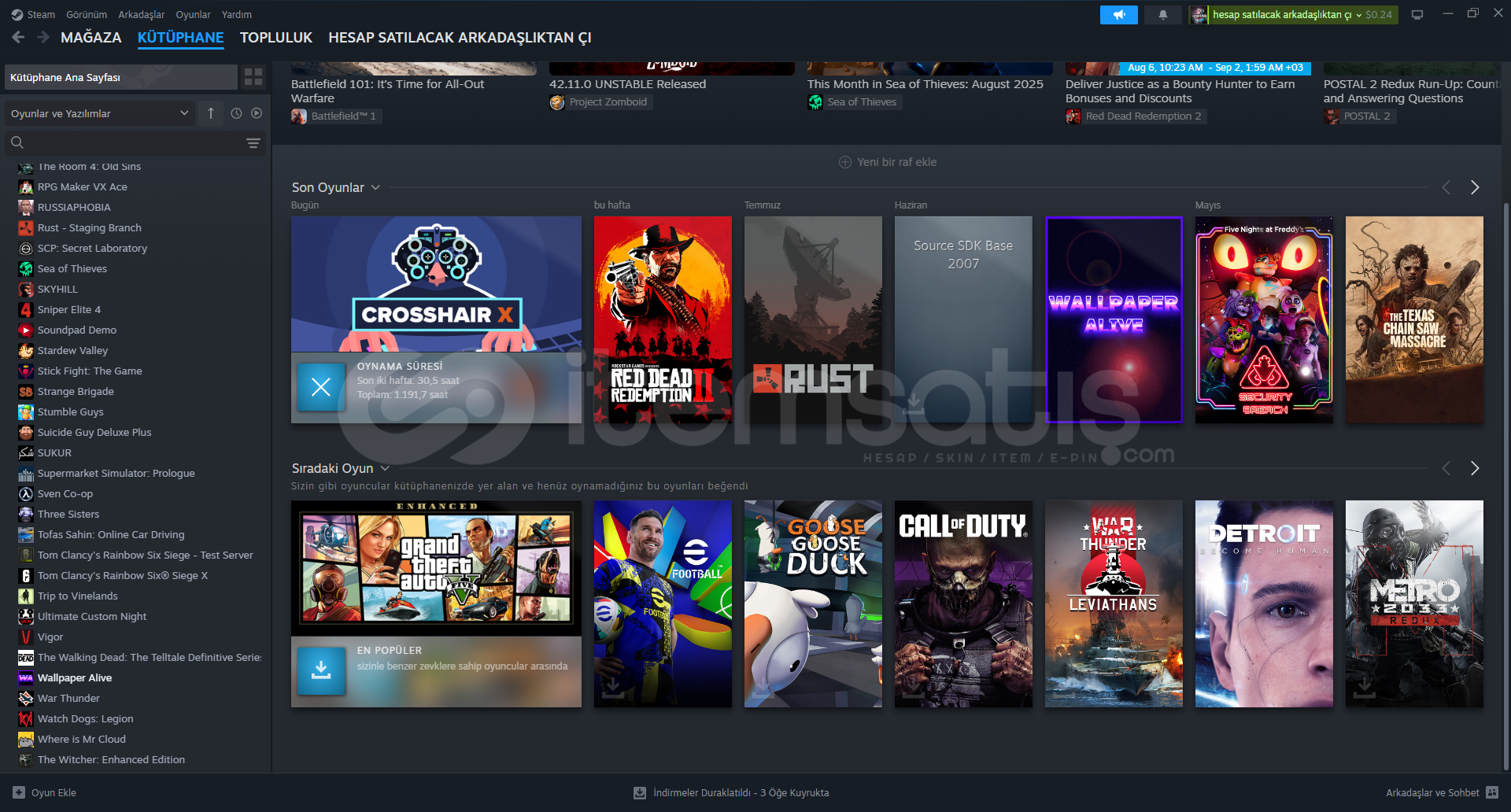
Task: Open the POSTAL 2 news tag
Action: pyautogui.click(x=1359, y=116)
